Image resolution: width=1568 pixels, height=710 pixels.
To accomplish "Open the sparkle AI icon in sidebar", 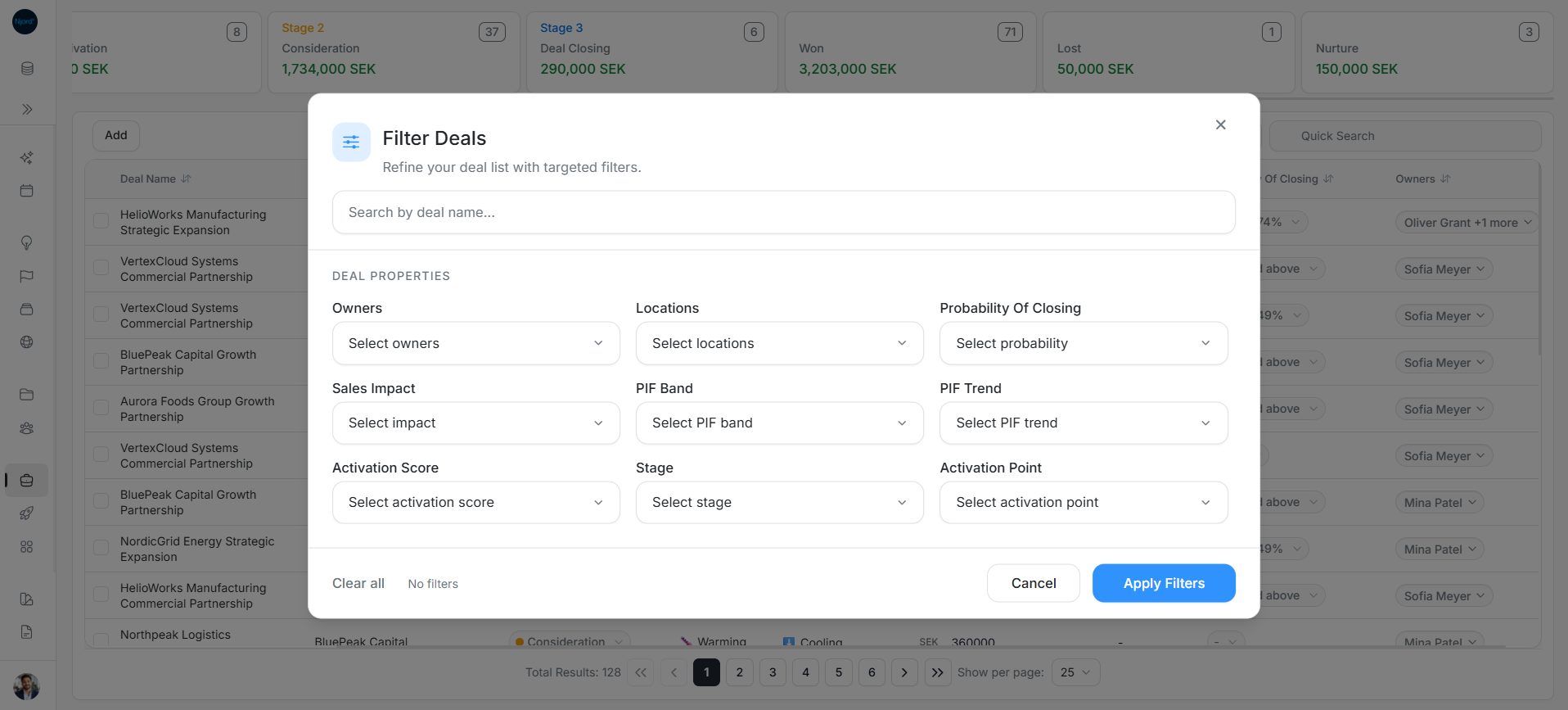I will (x=27, y=157).
